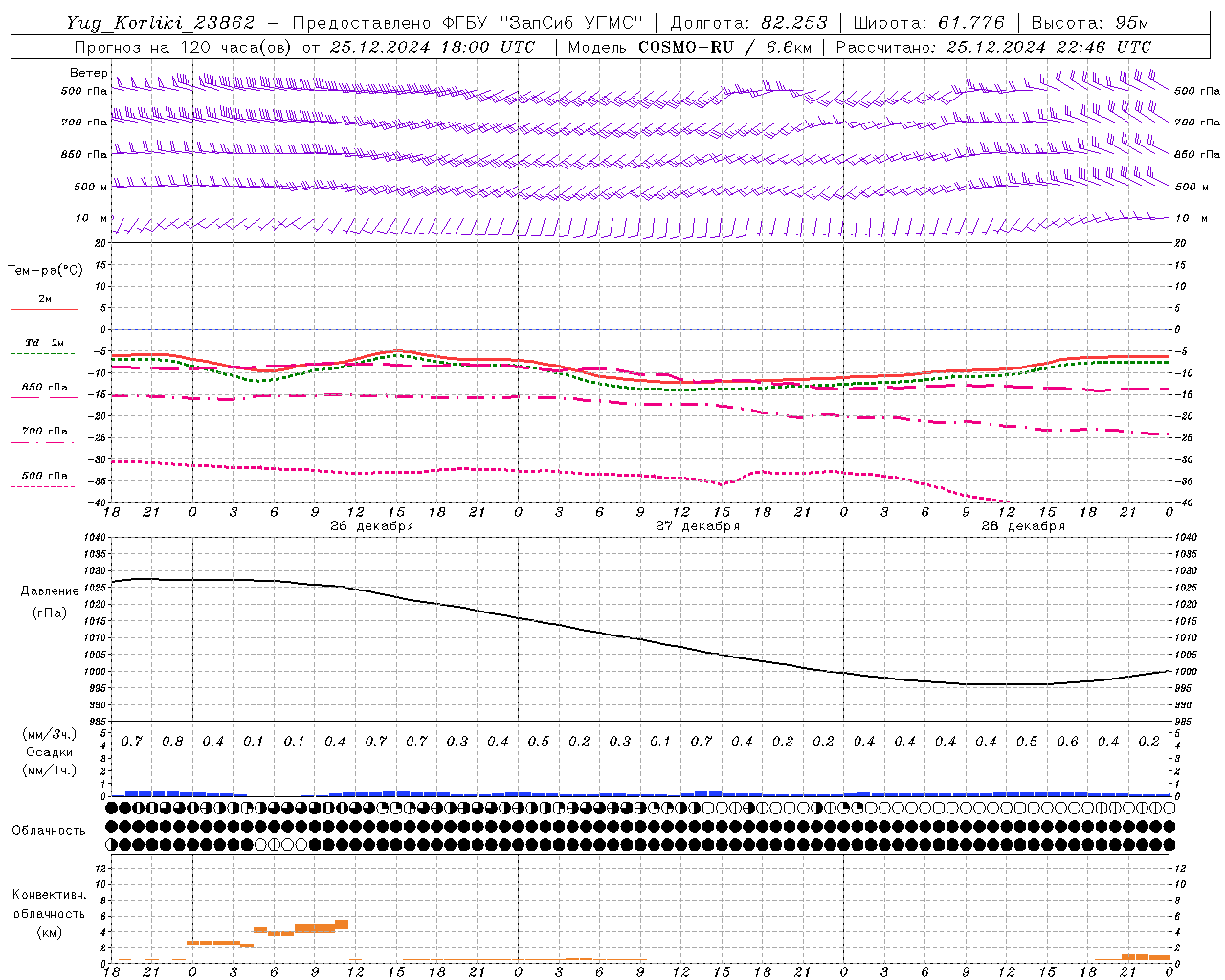Click 985 on the right pressure axis
Viewport: 1225px width, 980px height.
click(x=1184, y=722)
